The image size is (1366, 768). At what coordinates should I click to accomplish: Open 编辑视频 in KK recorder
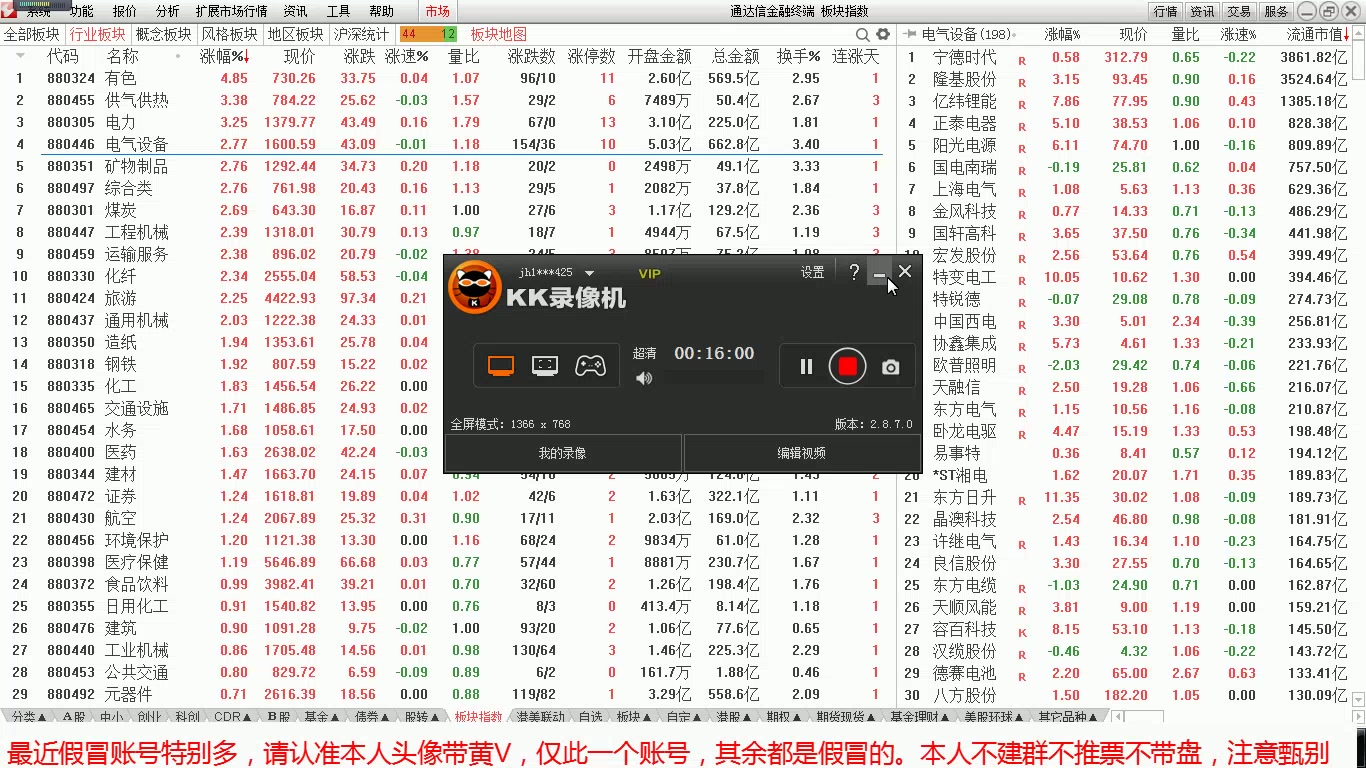pos(802,453)
